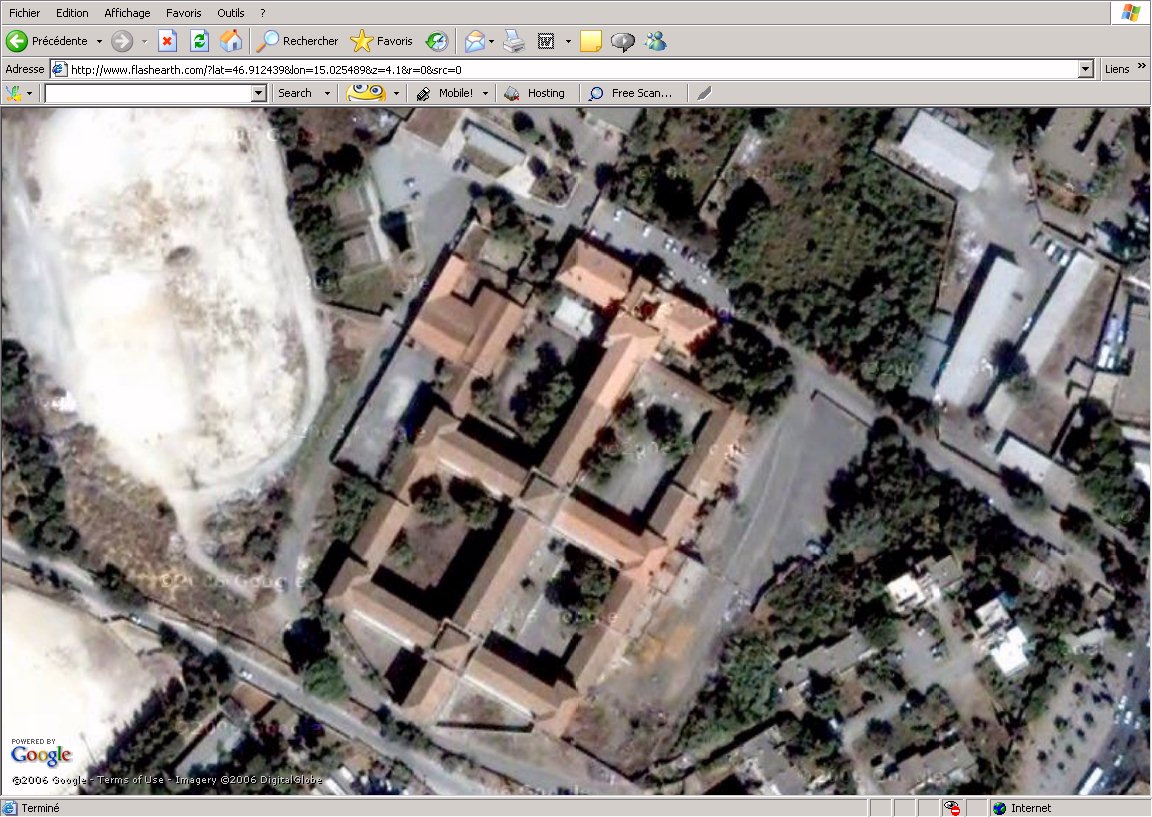Viewport: 1152px width, 817px height.
Task: Open the address bar dropdown list
Action: [x=1085, y=70]
